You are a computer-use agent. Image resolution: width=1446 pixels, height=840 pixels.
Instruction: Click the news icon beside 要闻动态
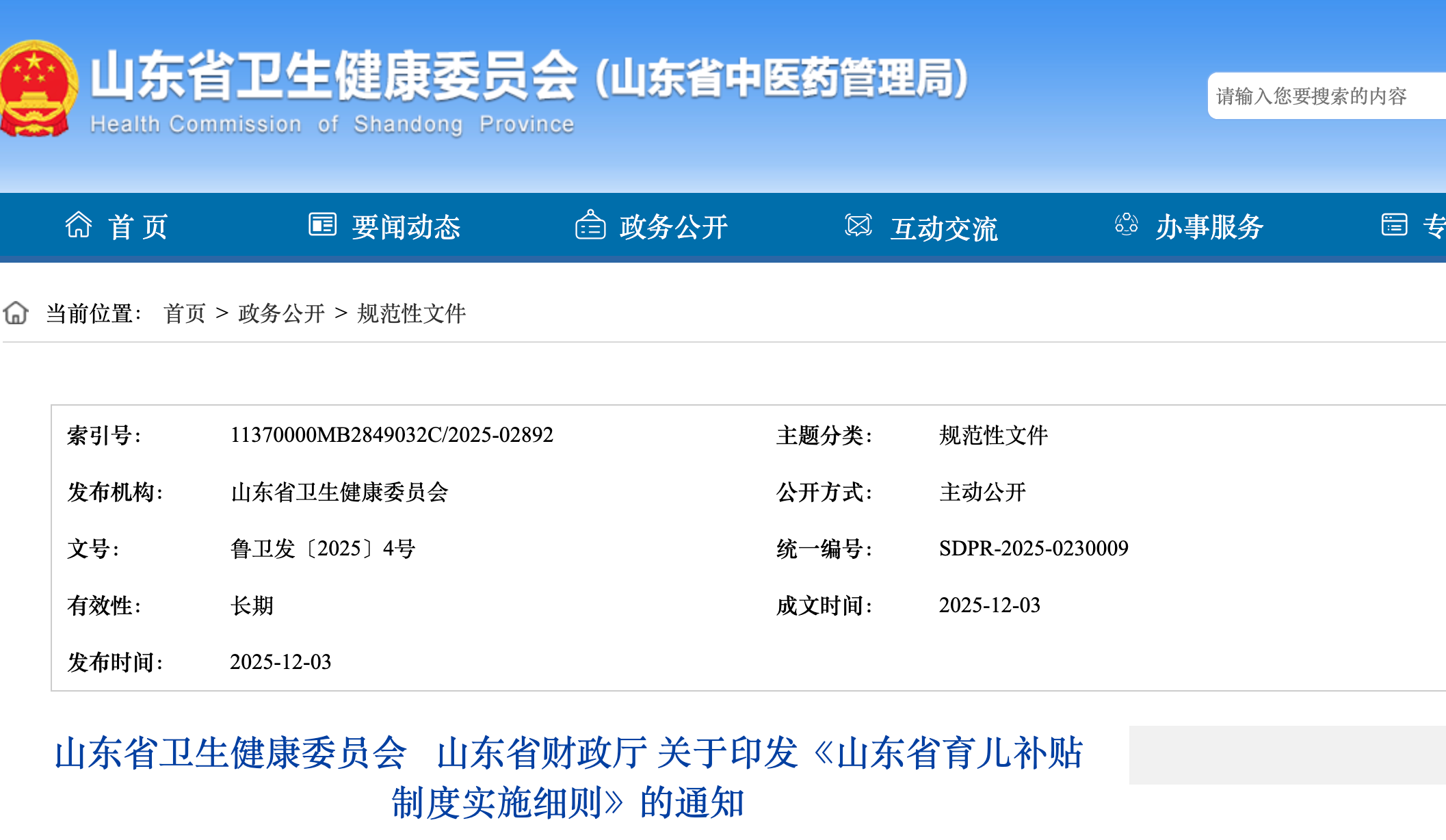(x=322, y=224)
